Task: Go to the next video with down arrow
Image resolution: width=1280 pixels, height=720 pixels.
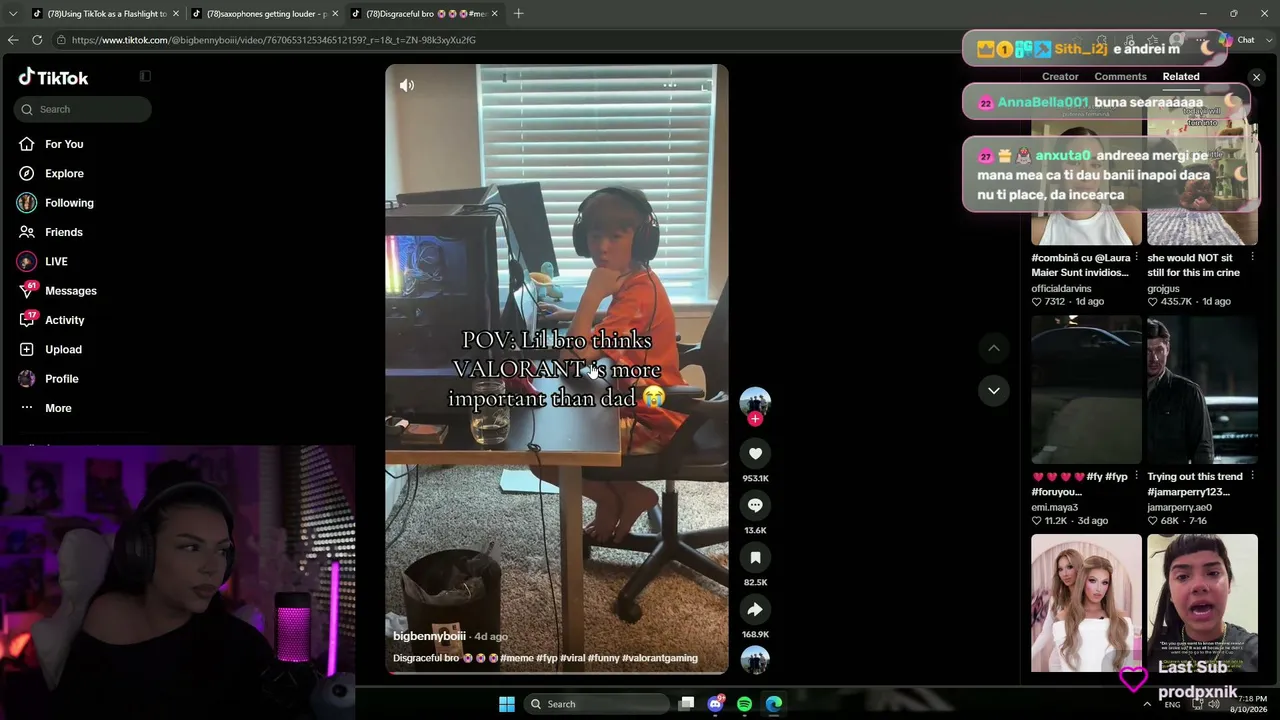Action: [x=994, y=391]
